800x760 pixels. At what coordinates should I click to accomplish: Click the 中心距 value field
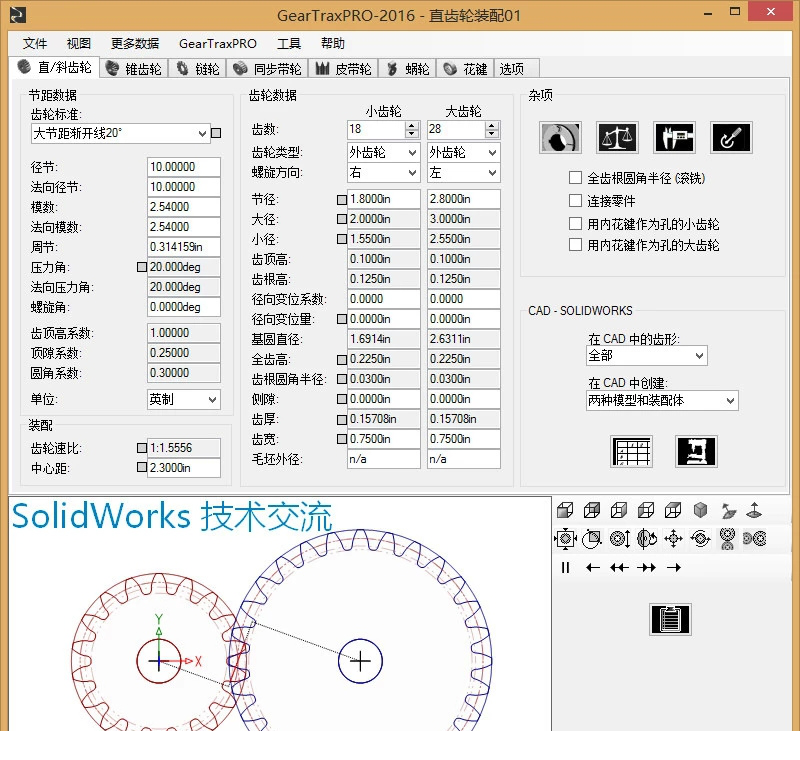[x=184, y=468]
